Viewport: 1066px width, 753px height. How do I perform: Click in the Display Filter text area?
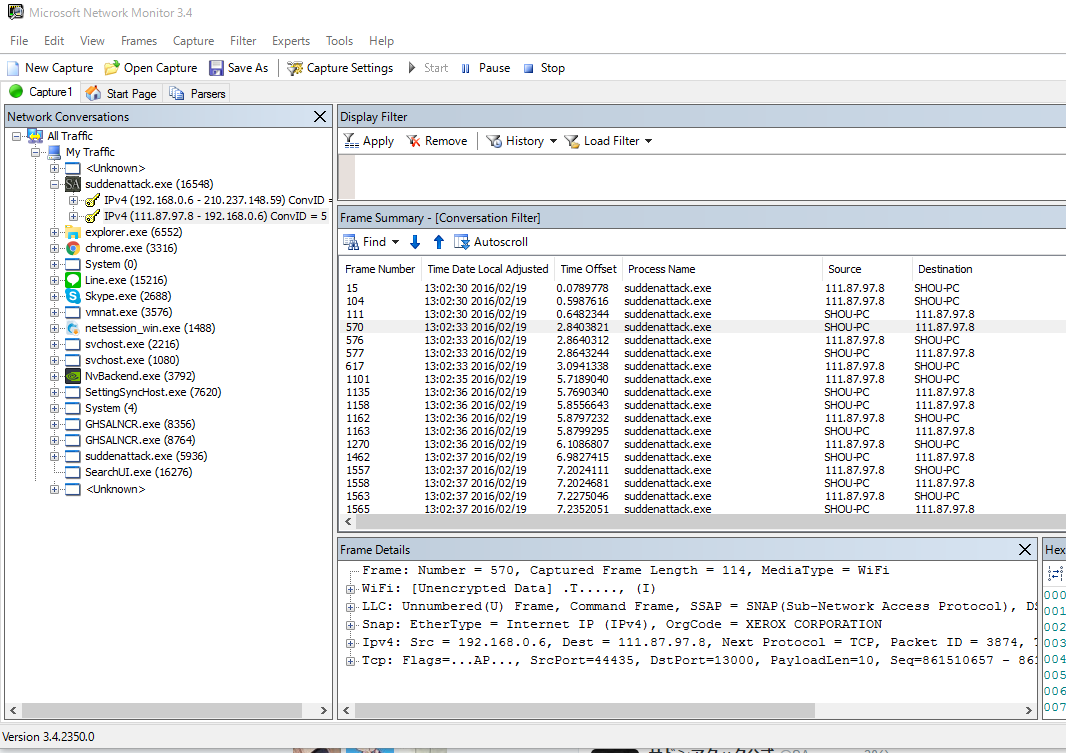tap(710, 176)
